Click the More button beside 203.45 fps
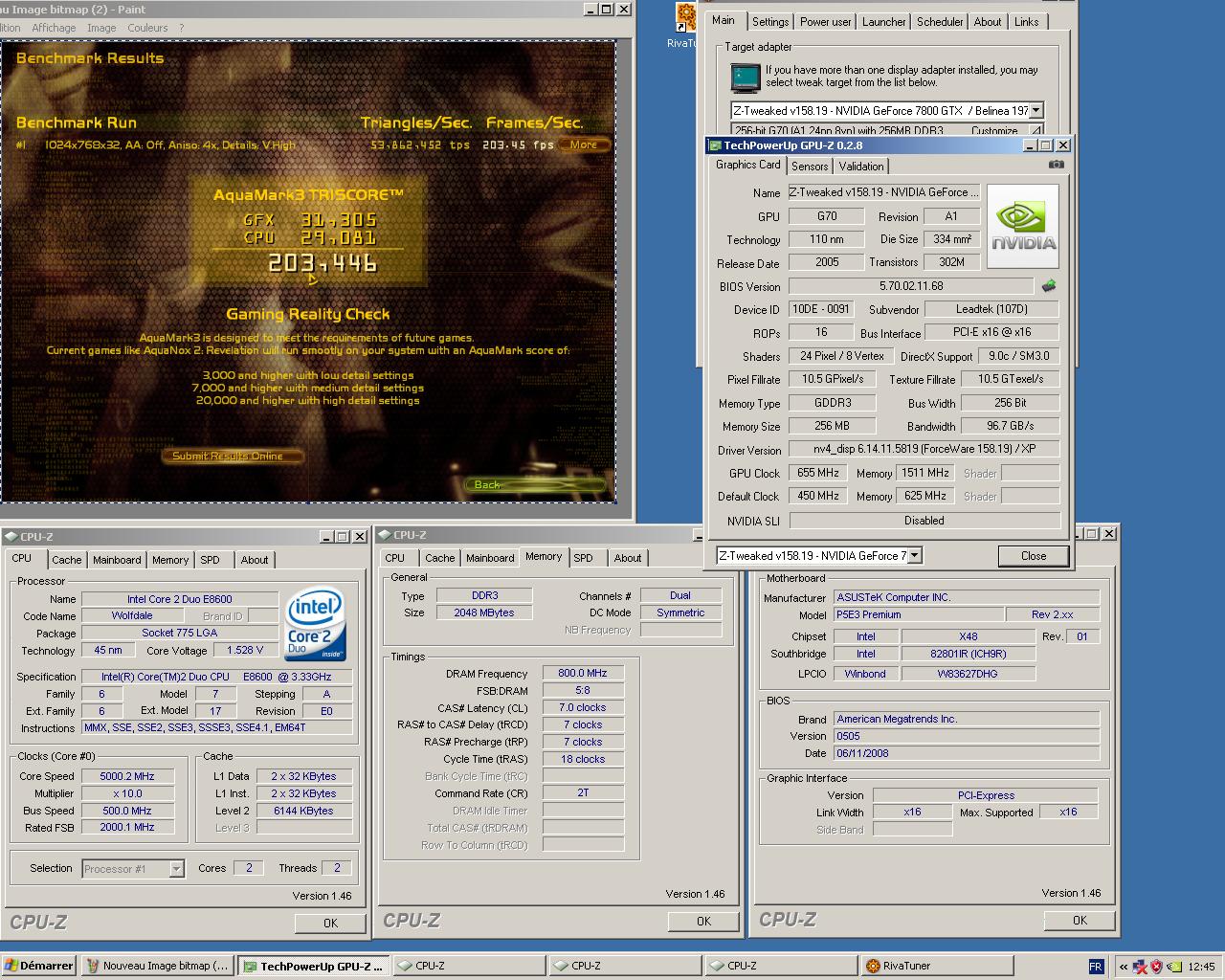The width and height of the screenshot is (1225, 980). (x=584, y=145)
